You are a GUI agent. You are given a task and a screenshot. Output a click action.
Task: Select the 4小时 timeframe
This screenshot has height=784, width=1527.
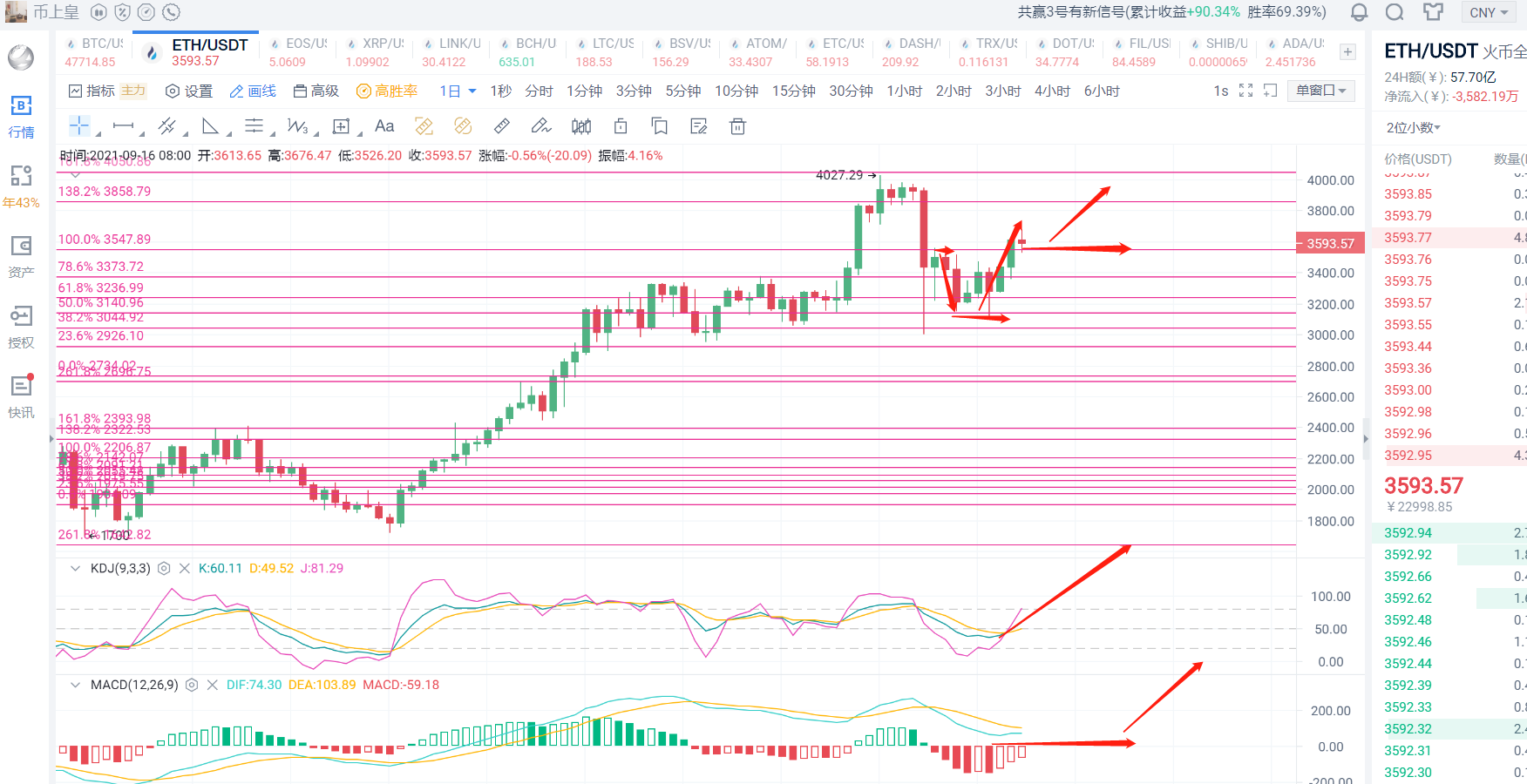click(1052, 91)
